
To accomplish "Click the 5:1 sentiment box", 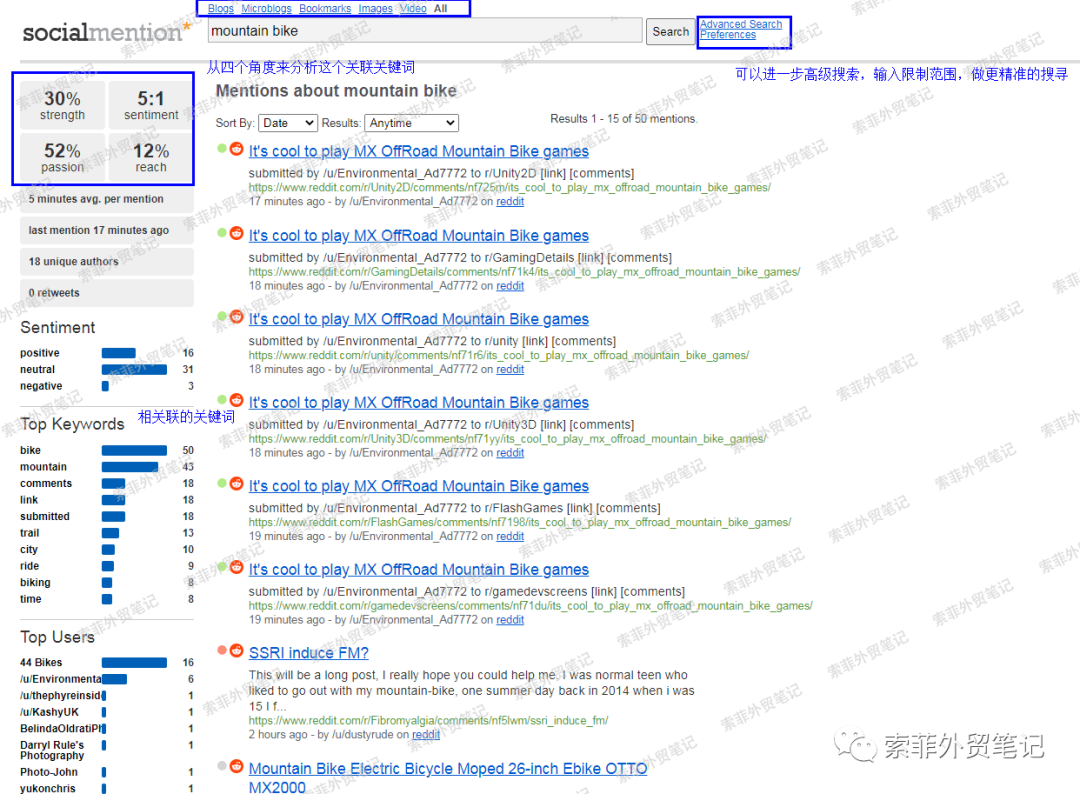I will point(151,105).
